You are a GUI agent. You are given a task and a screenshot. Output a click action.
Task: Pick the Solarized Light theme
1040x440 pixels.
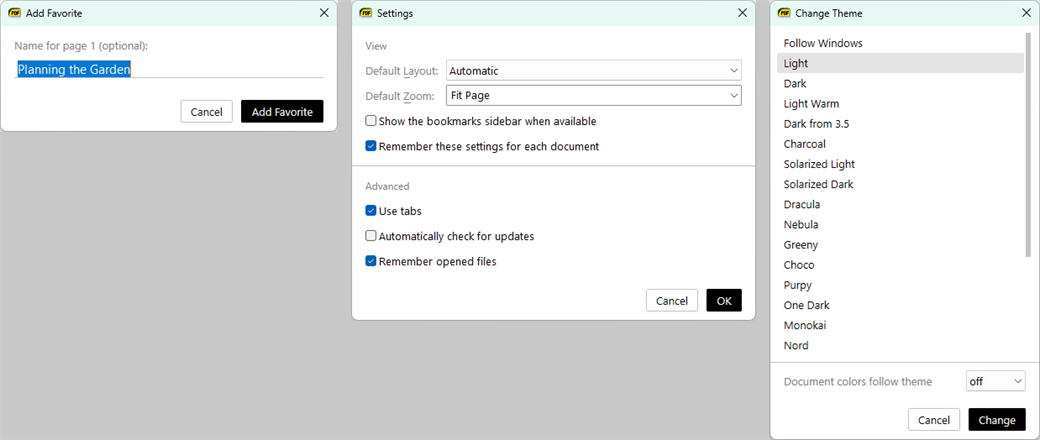900,164
